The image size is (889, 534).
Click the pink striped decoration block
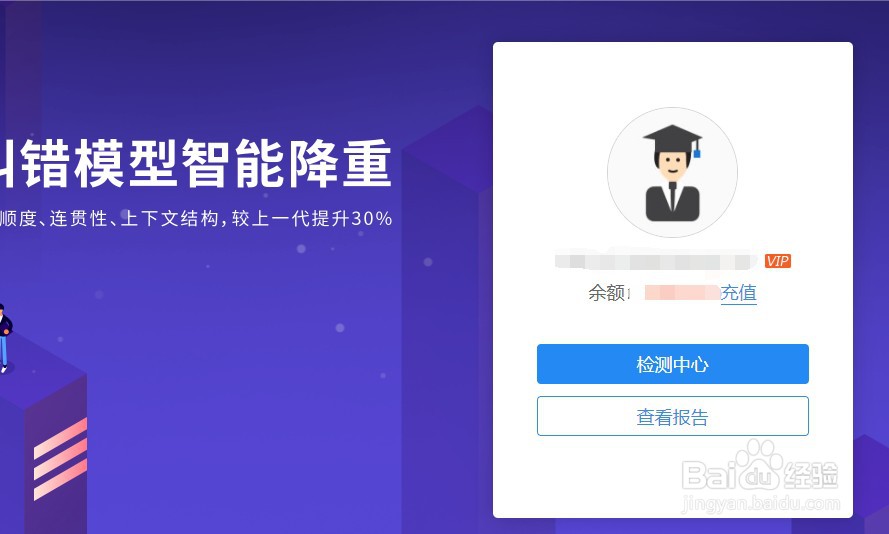coord(60,459)
